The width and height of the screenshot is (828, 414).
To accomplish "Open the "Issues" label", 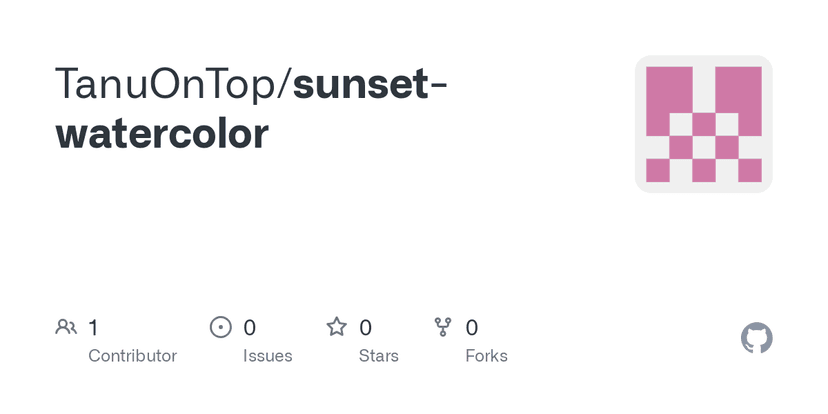I will click(268, 356).
